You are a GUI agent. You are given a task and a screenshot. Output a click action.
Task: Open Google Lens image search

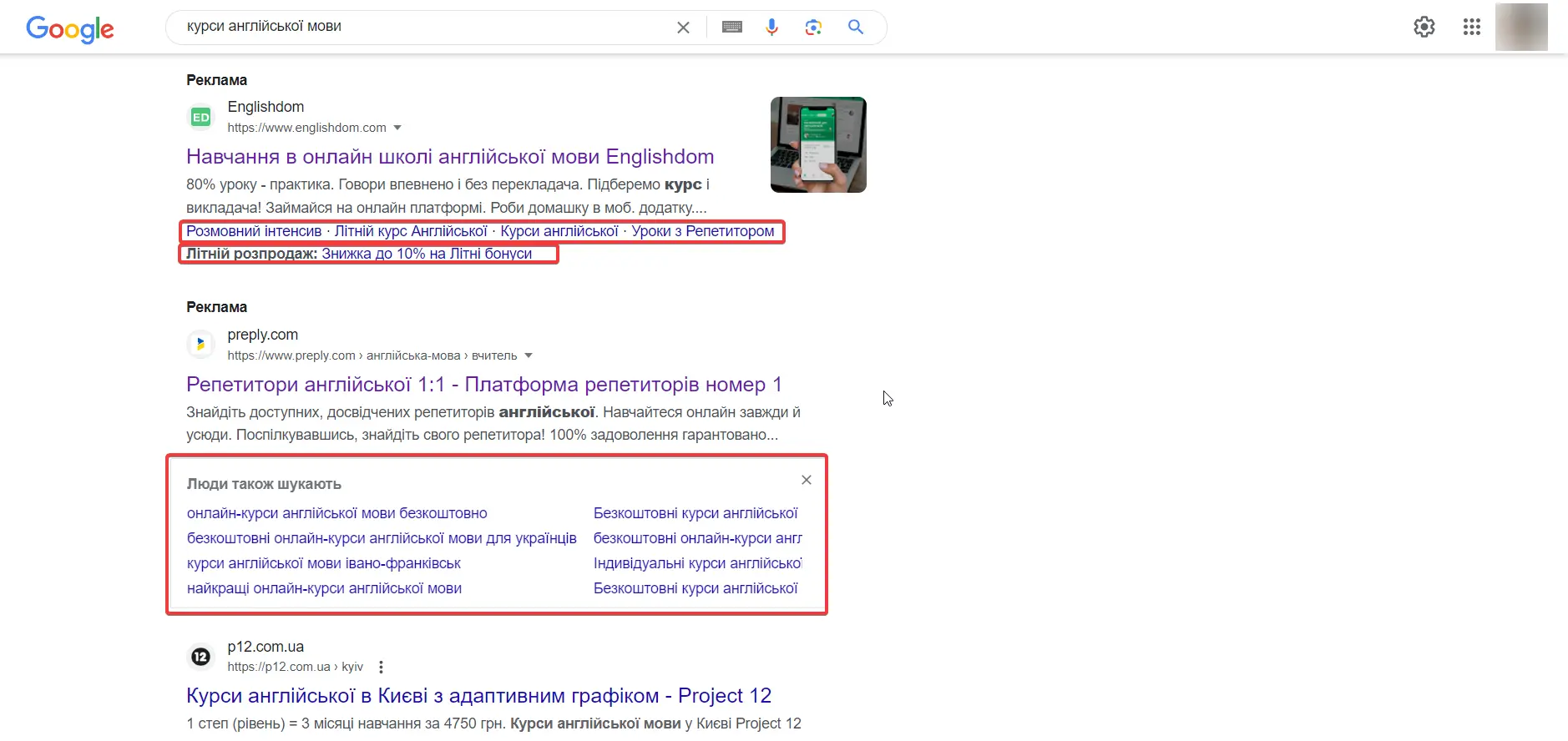pos(813,28)
